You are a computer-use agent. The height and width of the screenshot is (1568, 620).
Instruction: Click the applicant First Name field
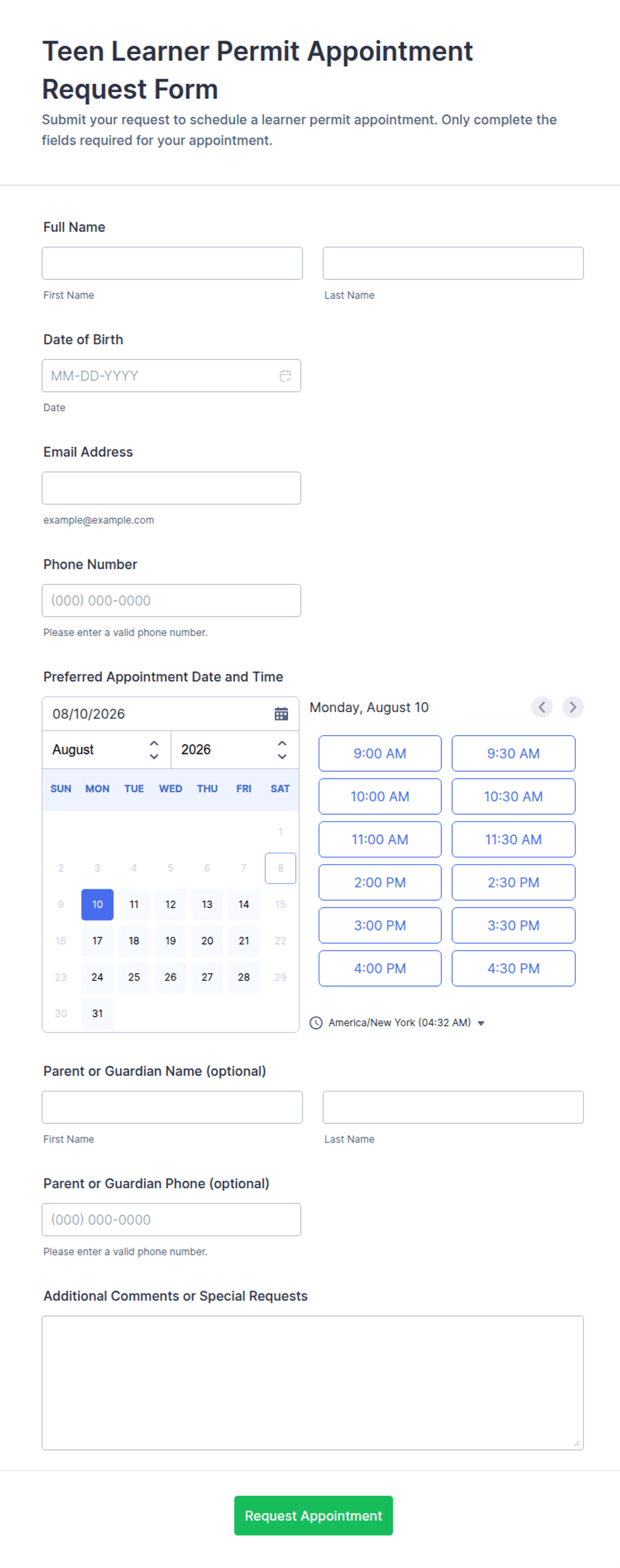(172, 263)
